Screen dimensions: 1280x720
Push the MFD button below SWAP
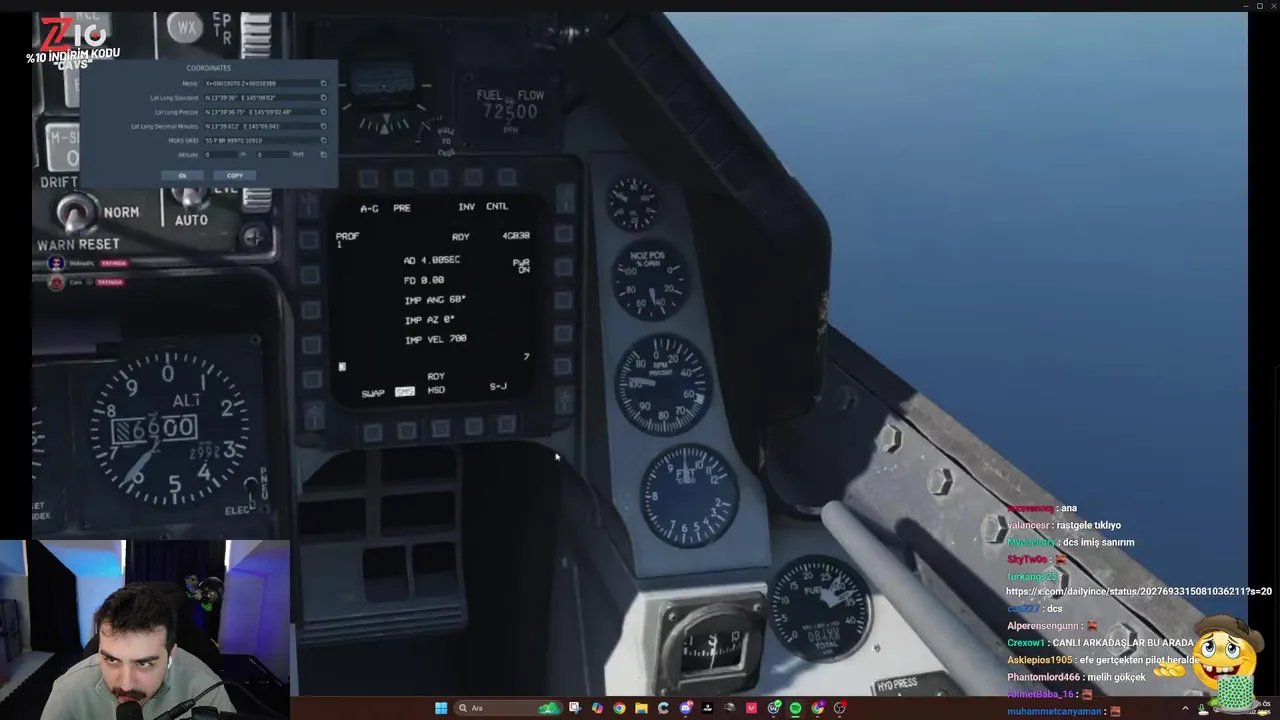[x=373, y=431]
